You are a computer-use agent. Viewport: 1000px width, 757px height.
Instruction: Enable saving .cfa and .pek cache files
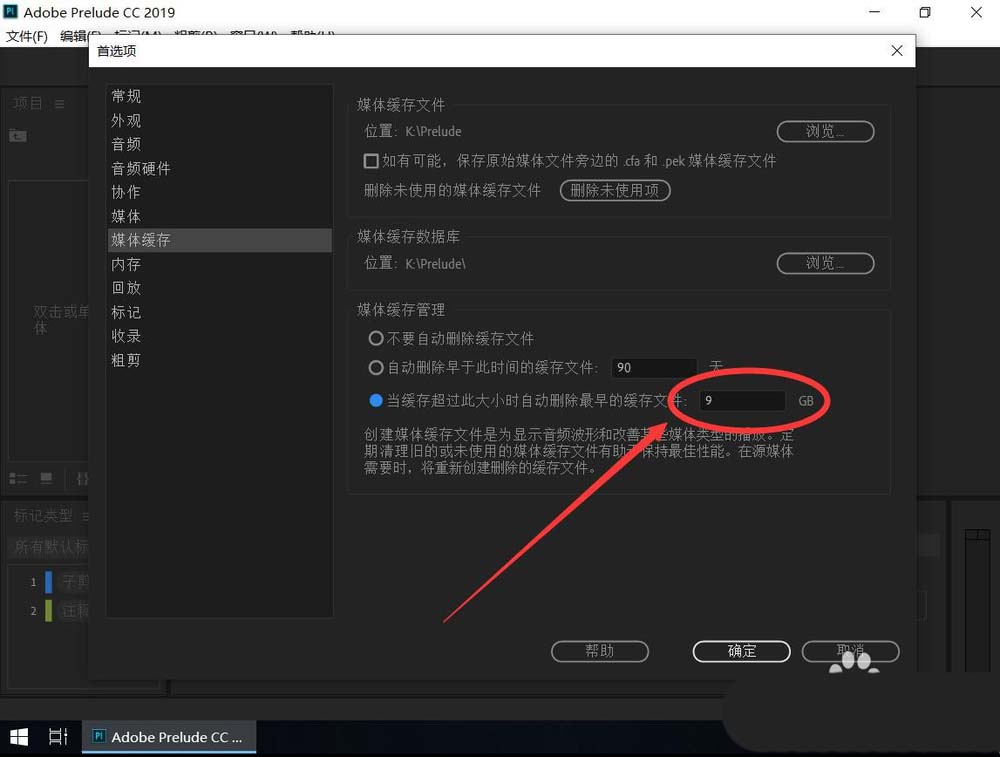[x=371, y=161]
